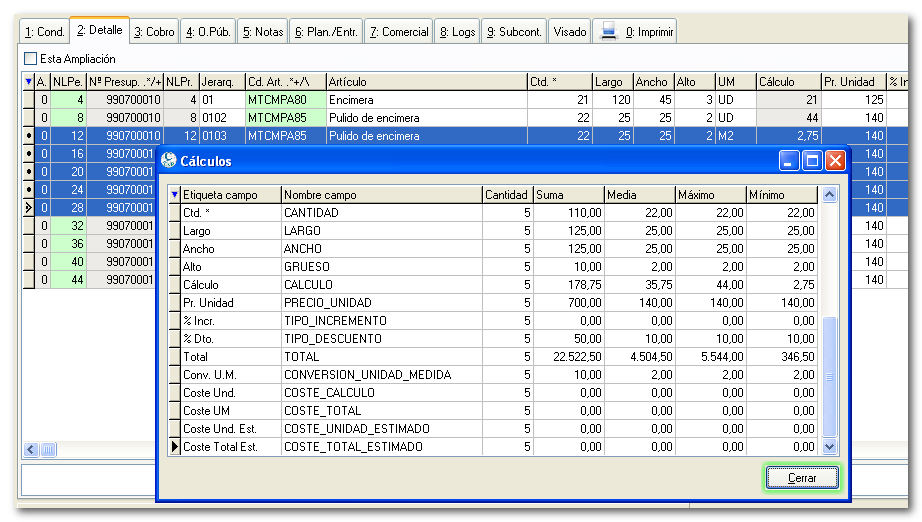This screenshot has width=922, height=522.
Task: Click the scroll up arrow in the Cálculos grid
Action: pyautogui.click(x=830, y=195)
